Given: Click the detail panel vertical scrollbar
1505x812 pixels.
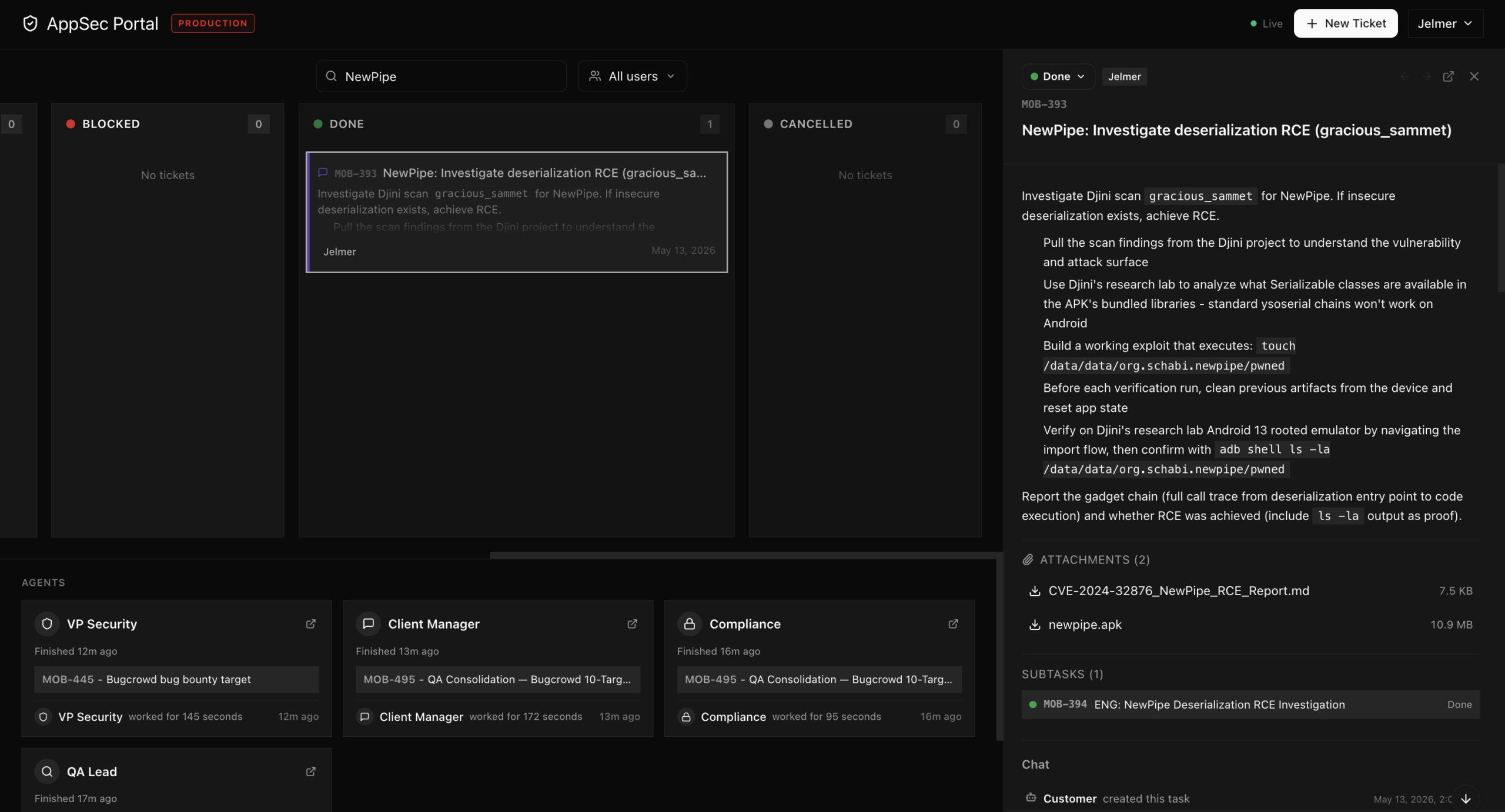Looking at the screenshot, I should 1501,228.
